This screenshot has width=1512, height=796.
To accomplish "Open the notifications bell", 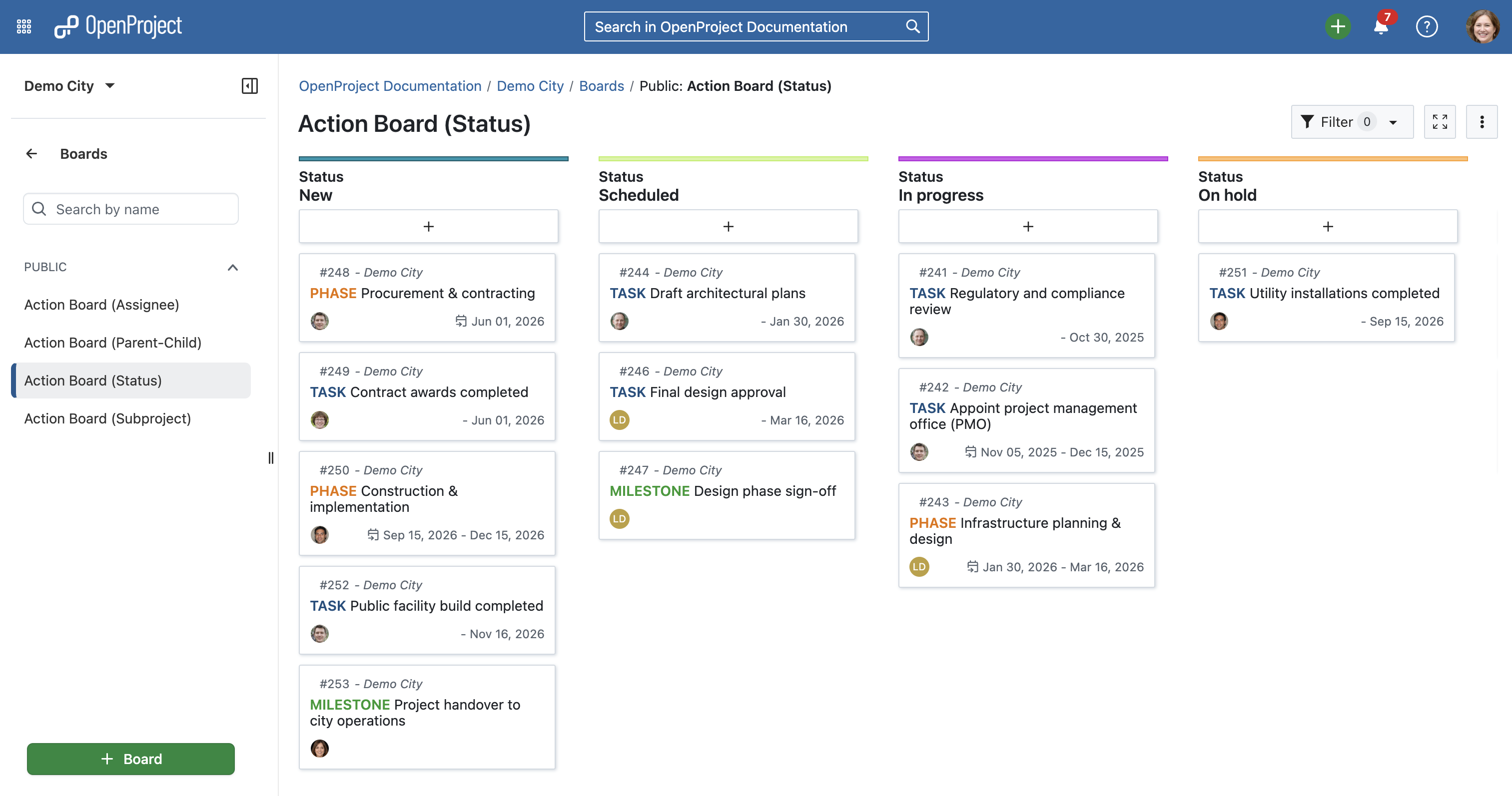I will coord(1381,26).
